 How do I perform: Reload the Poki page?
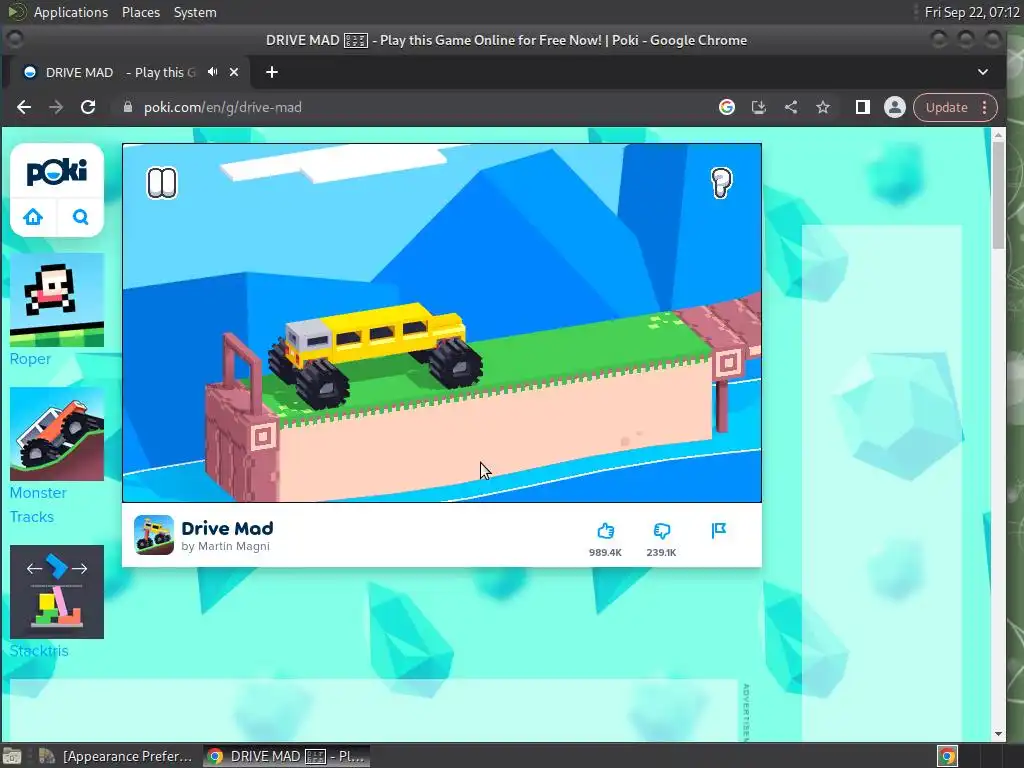88,107
